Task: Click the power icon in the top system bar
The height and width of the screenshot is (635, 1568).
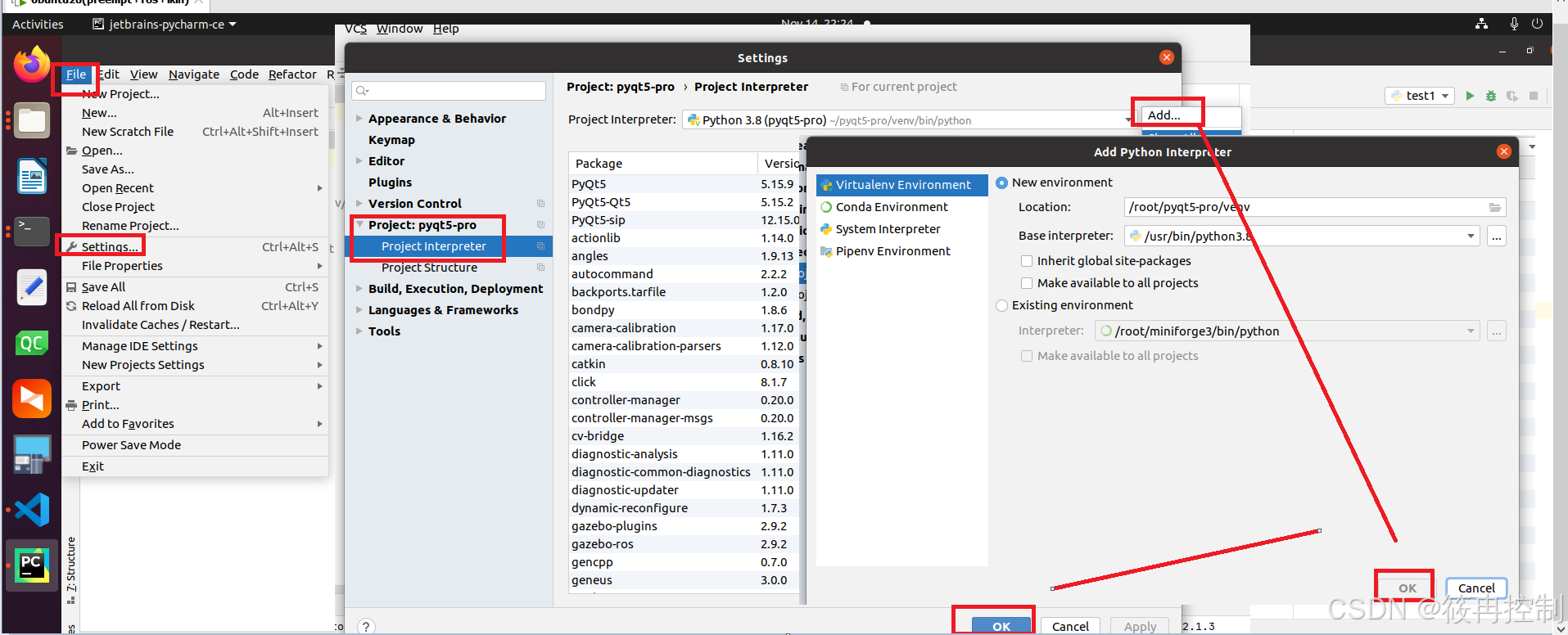Action: 1537,24
